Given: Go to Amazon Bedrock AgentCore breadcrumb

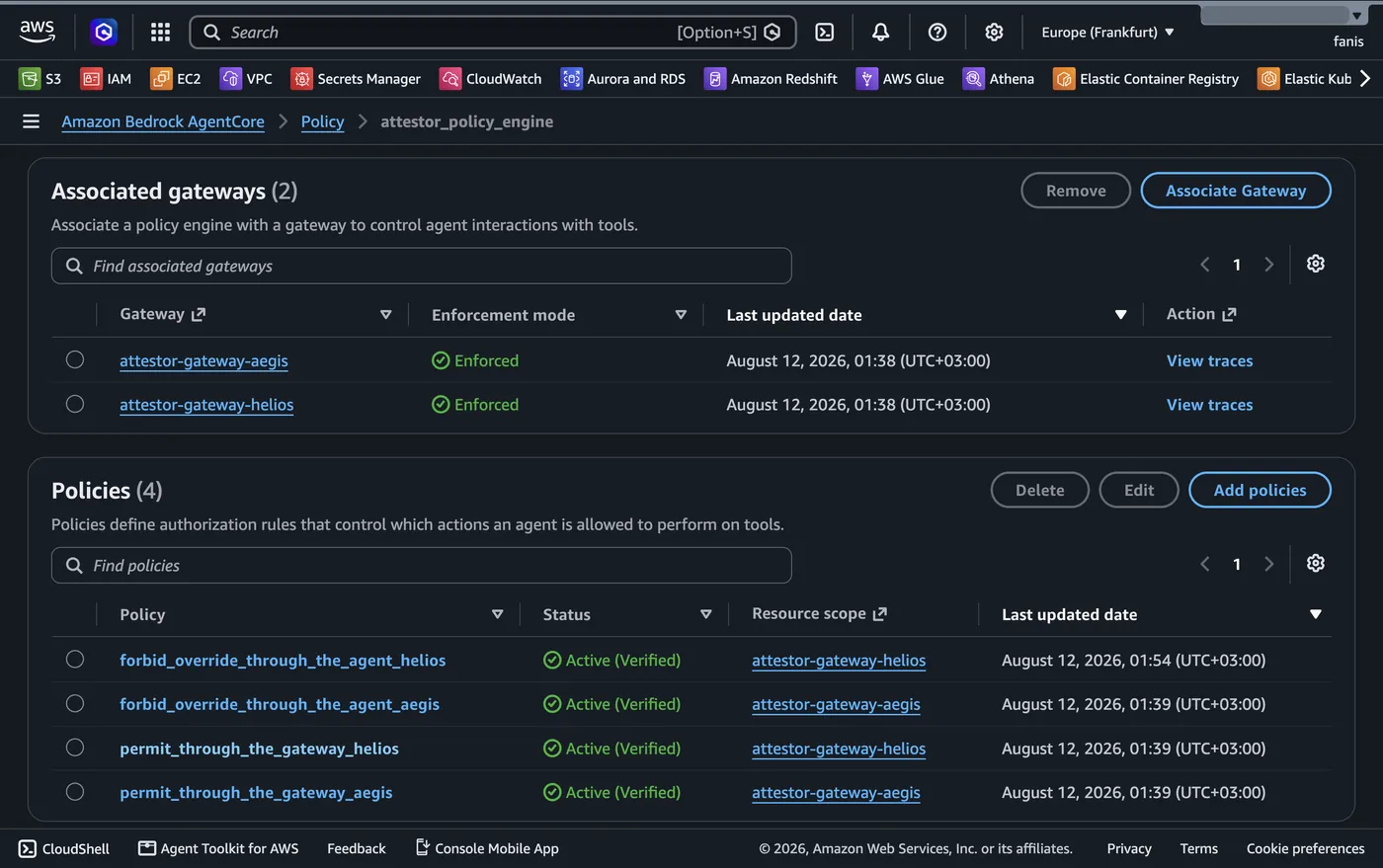Looking at the screenshot, I should coord(163,121).
